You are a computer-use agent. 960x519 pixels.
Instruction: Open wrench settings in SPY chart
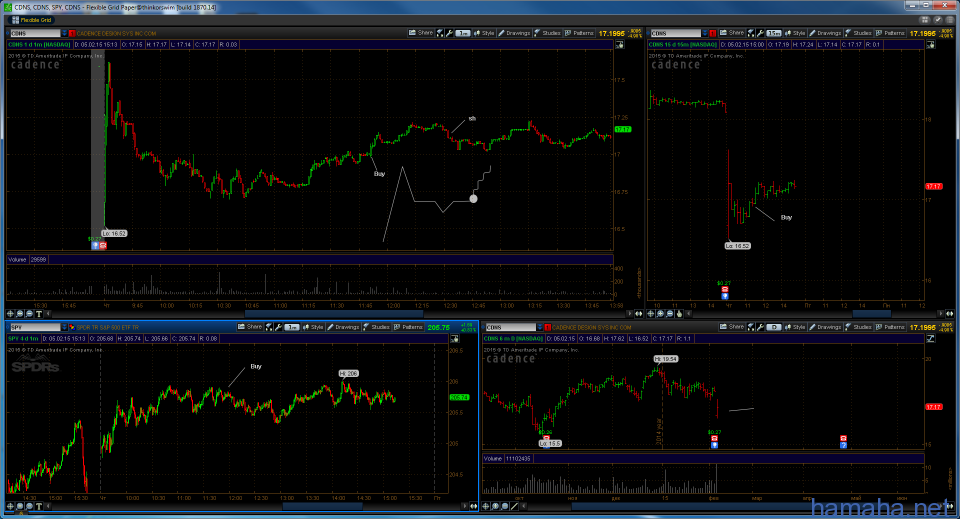coord(278,327)
